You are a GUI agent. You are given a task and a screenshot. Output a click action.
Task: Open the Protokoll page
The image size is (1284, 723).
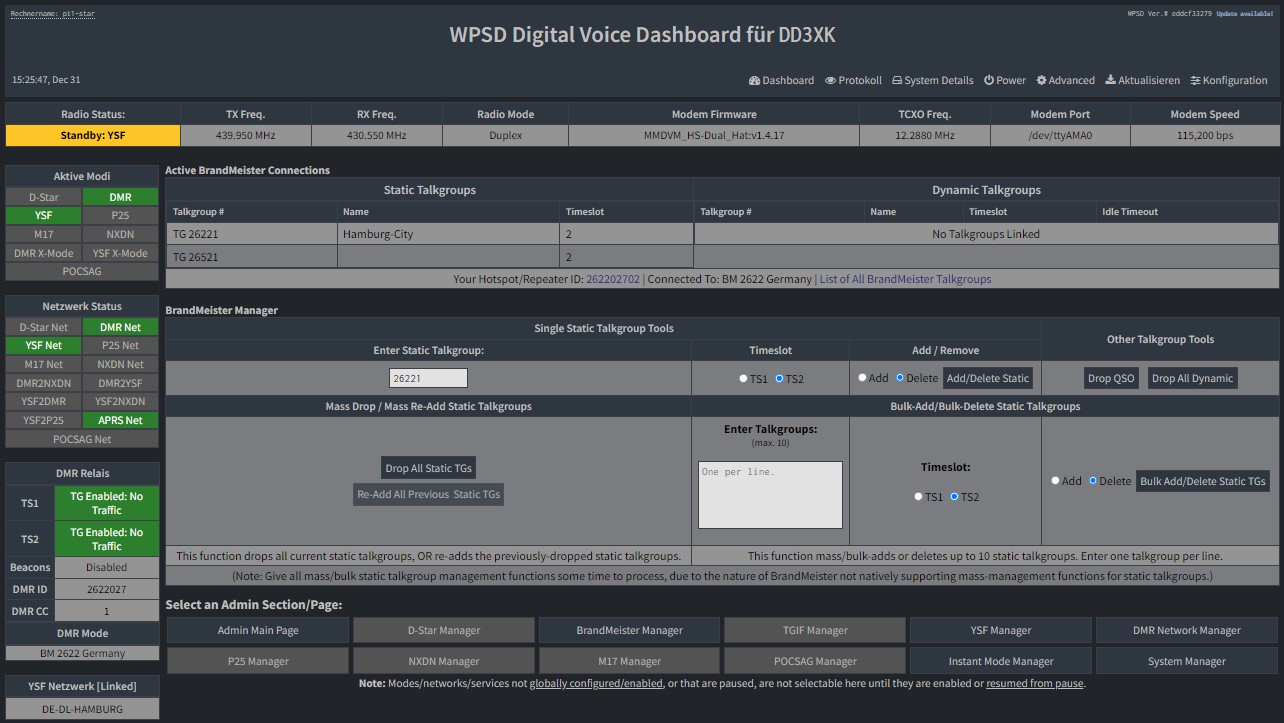(853, 80)
